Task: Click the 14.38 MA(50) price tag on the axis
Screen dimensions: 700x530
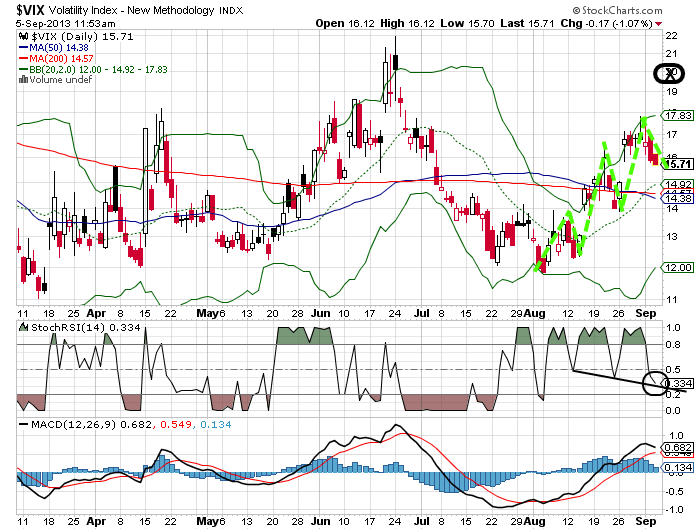Action: point(678,198)
